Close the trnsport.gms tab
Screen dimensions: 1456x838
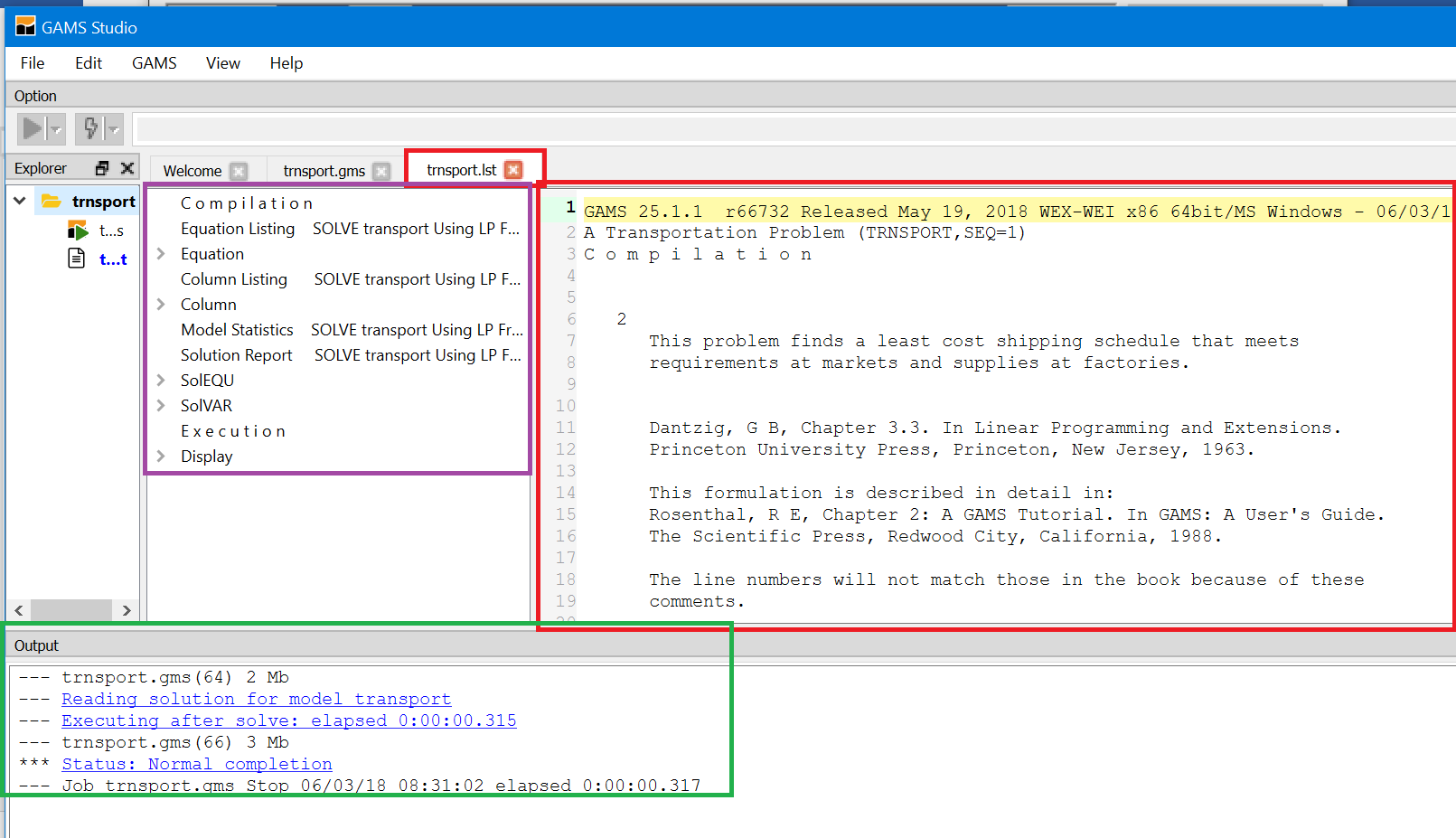pyautogui.click(x=381, y=171)
